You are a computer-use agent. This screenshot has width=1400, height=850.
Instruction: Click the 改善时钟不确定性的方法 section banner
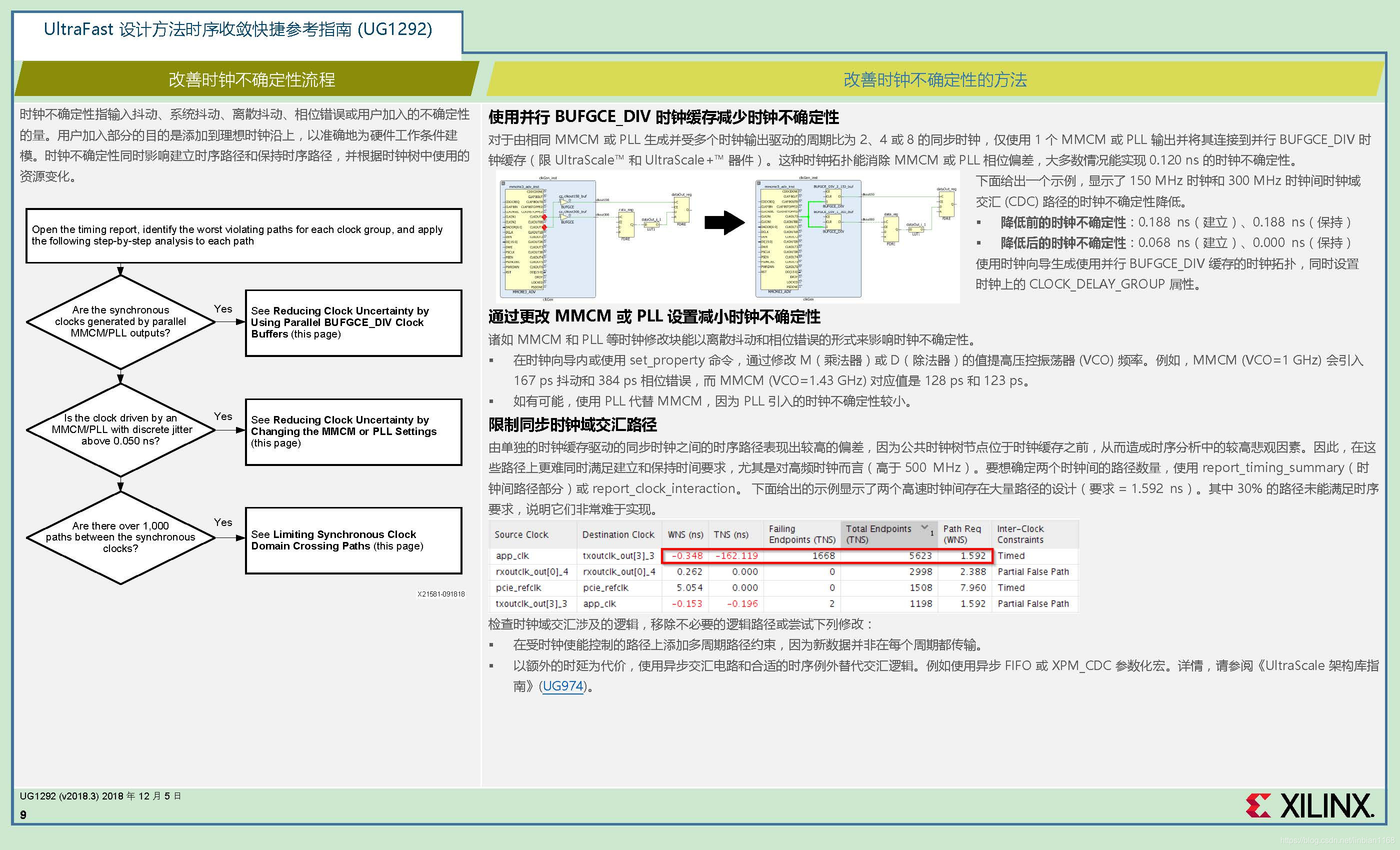coord(934,79)
